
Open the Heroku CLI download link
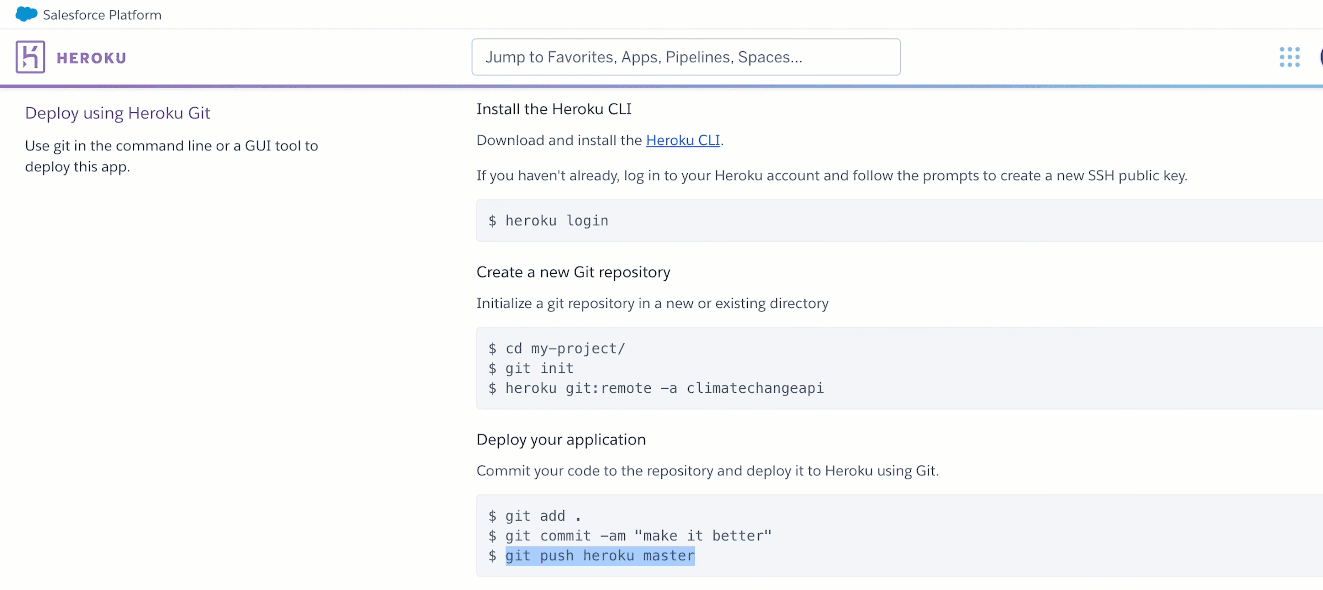click(683, 140)
